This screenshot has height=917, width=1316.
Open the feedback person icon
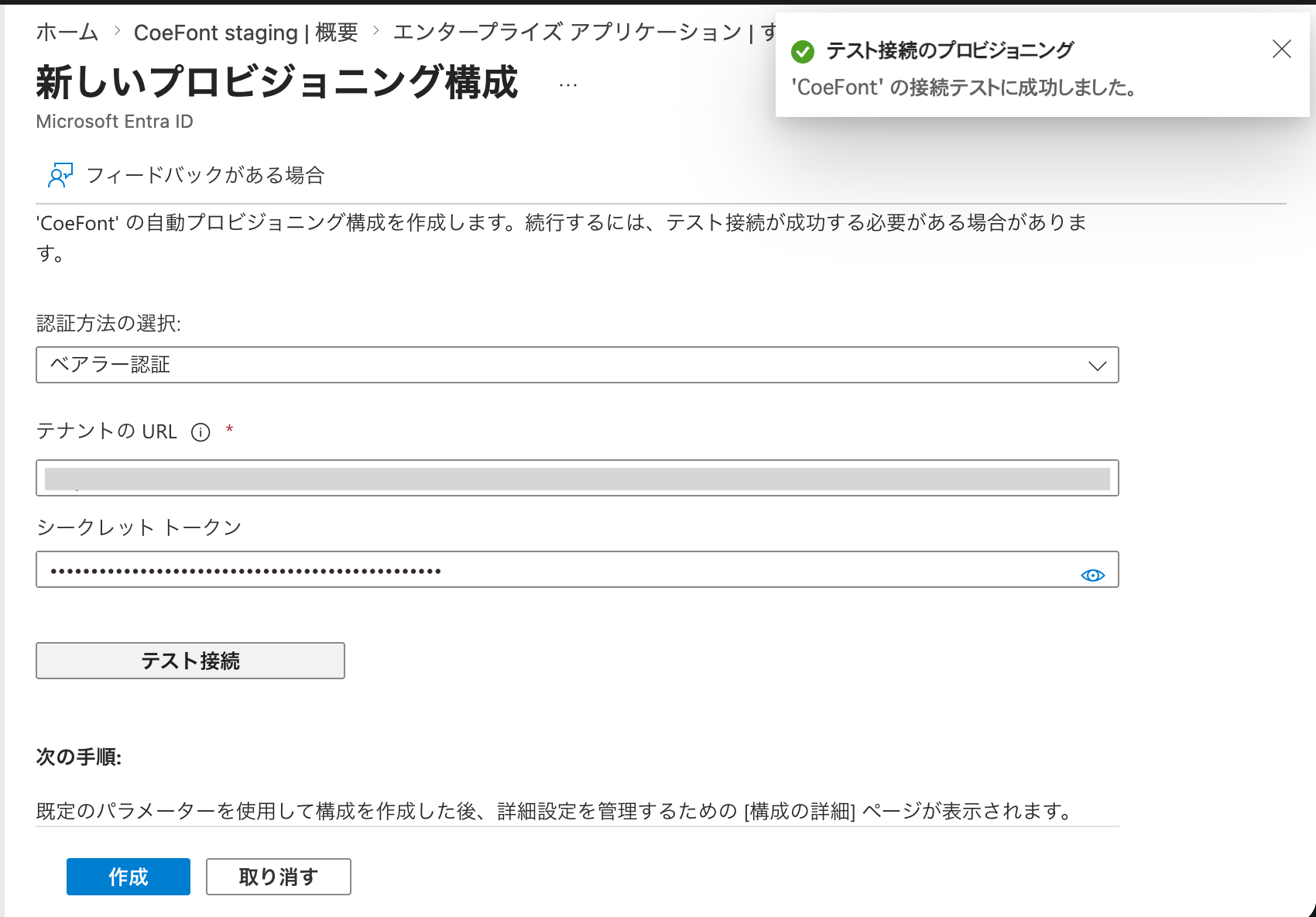click(x=60, y=175)
